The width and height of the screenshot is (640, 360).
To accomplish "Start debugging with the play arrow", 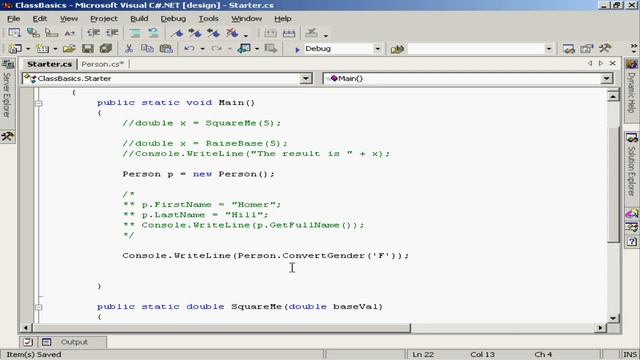I will pos(297,49).
